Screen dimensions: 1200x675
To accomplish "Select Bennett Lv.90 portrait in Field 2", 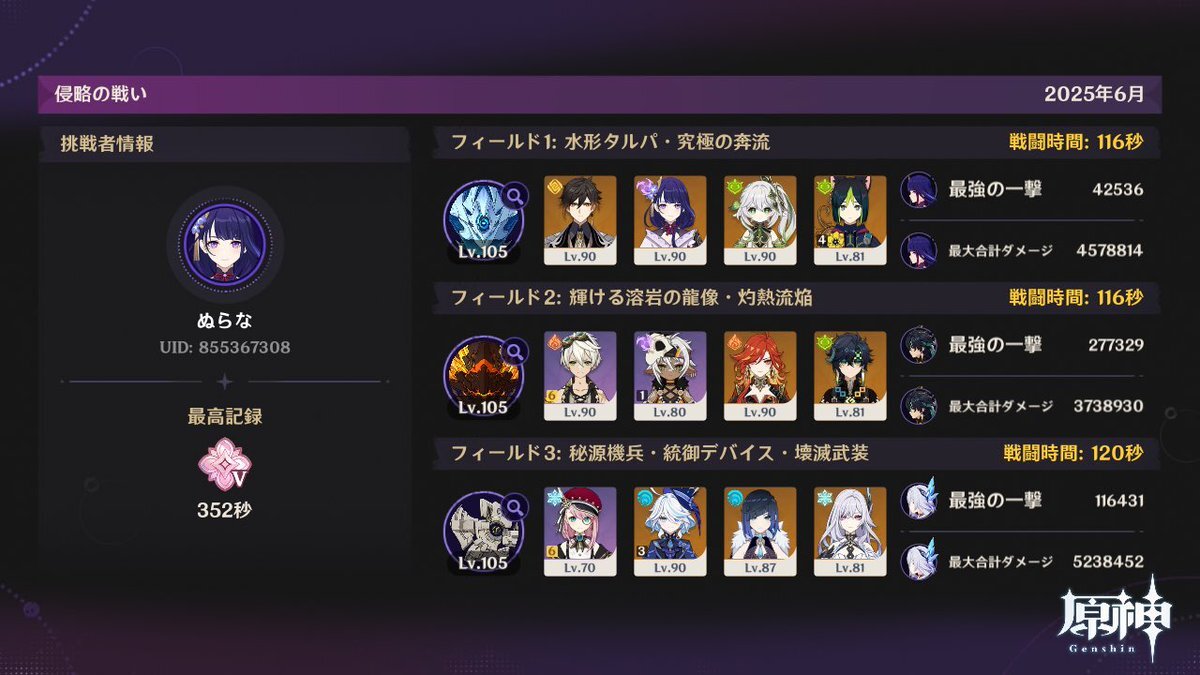I will click(580, 376).
